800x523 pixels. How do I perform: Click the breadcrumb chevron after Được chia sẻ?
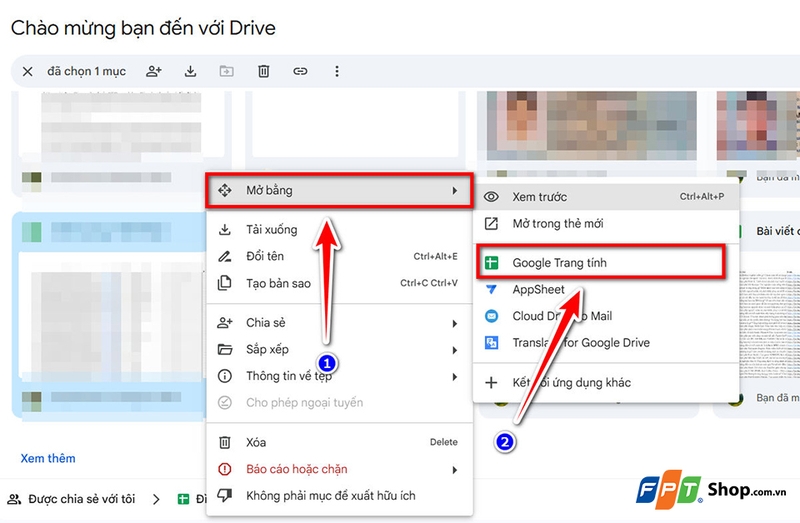click(x=156, y=499)
